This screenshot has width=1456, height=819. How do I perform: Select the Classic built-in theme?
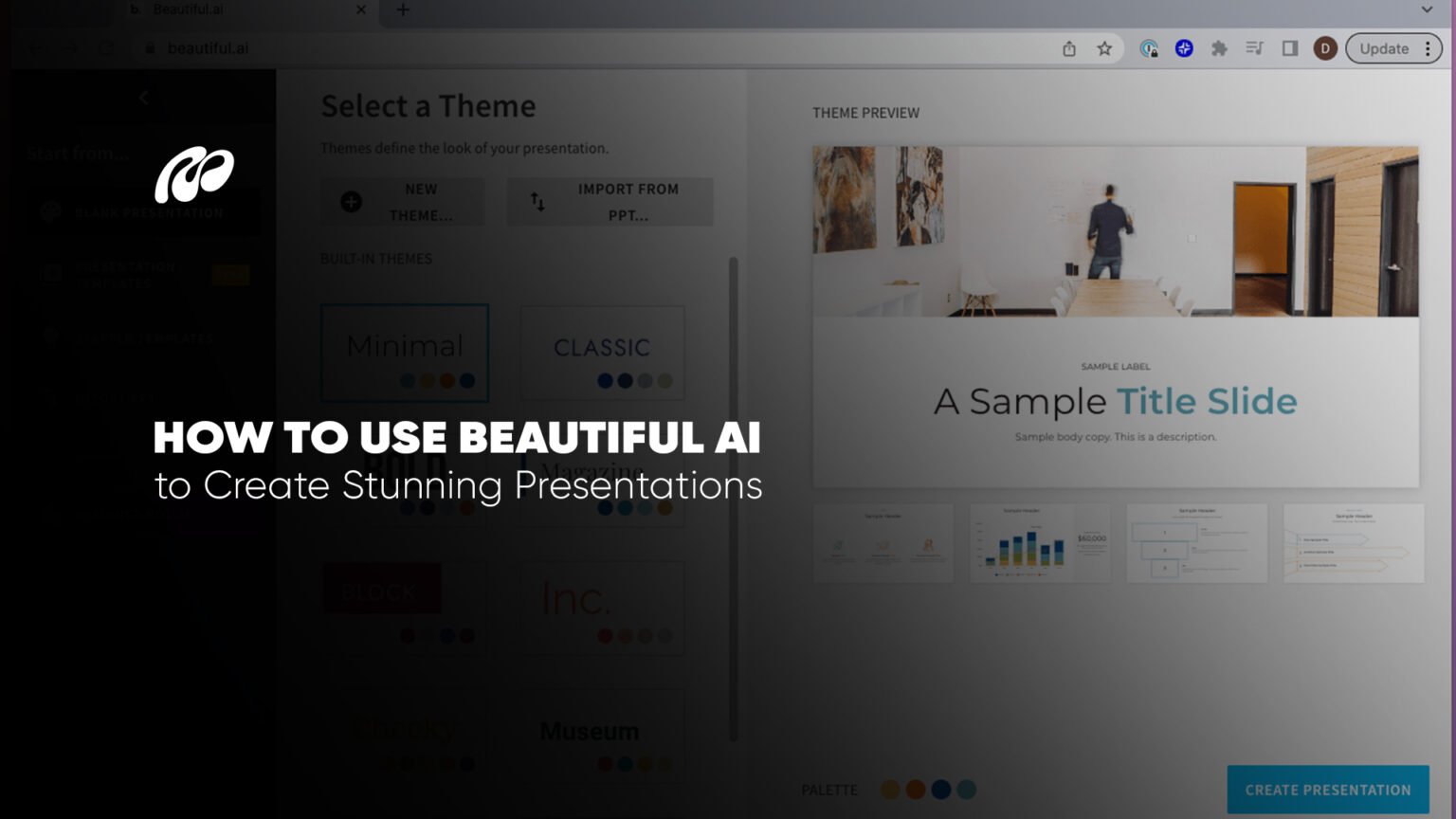[602, 353]
